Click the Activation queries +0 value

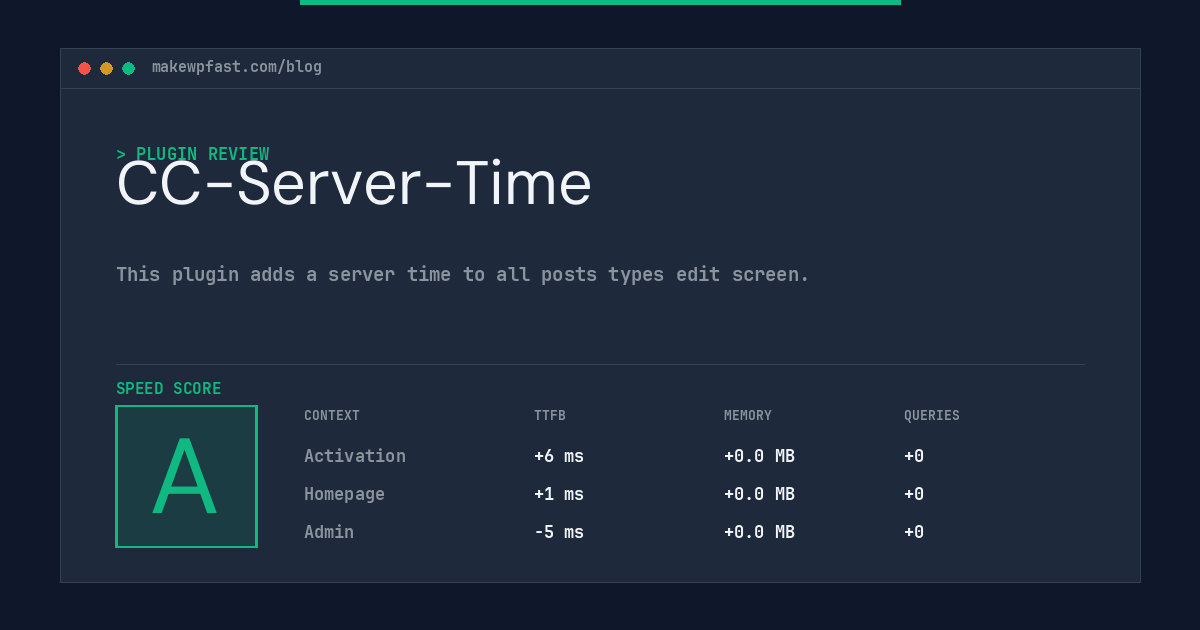914,456
